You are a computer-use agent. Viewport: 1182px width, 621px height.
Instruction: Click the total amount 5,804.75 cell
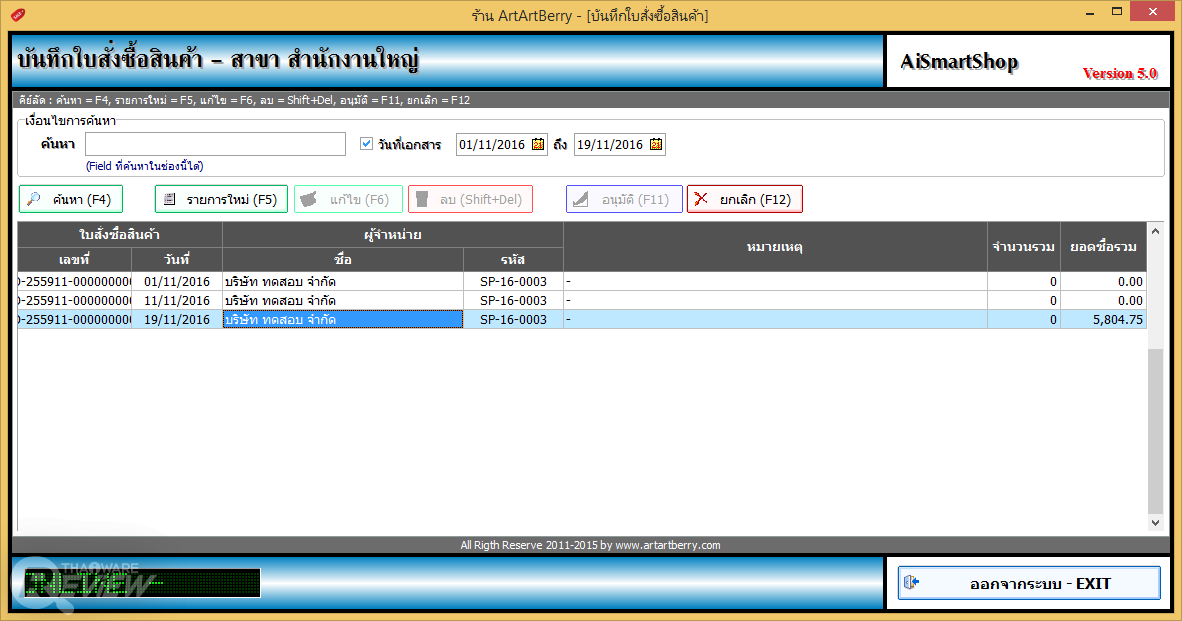coord(1104,320)
